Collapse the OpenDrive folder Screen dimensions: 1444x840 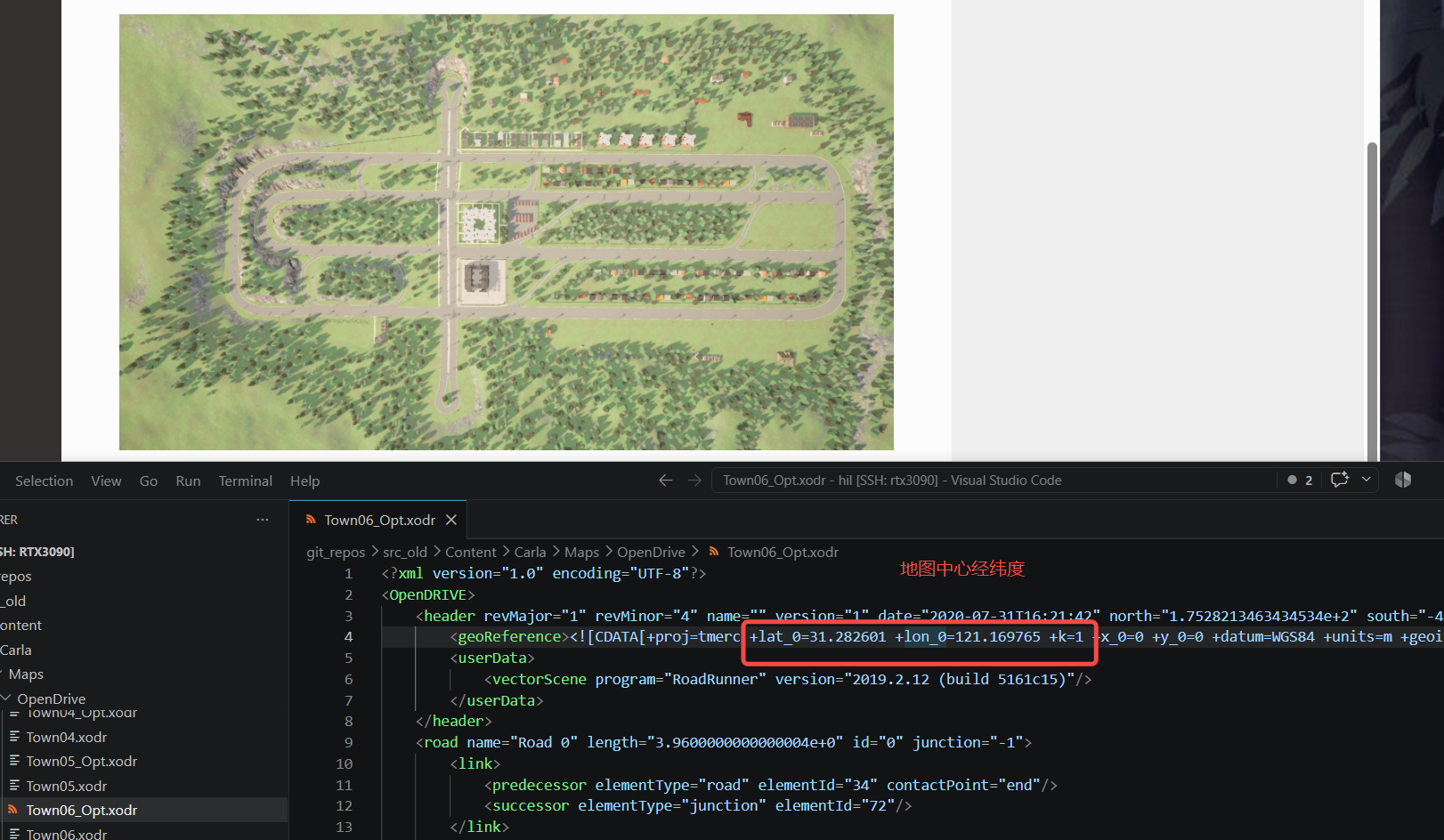tap(52, 699)
